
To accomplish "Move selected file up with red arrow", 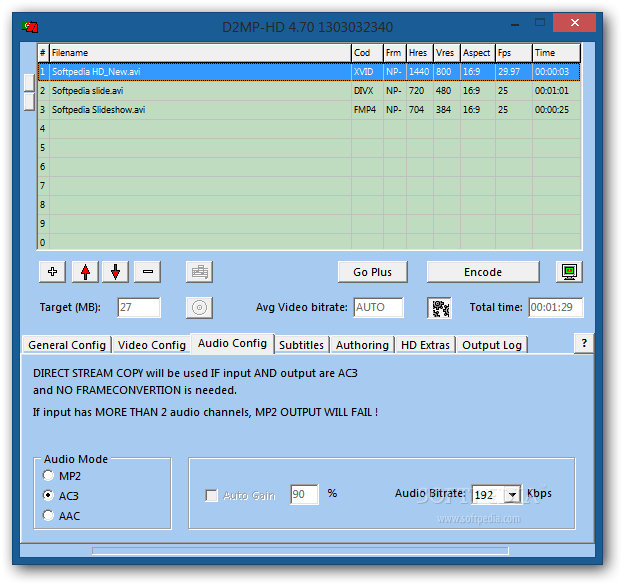I will (x=85, y=272).
